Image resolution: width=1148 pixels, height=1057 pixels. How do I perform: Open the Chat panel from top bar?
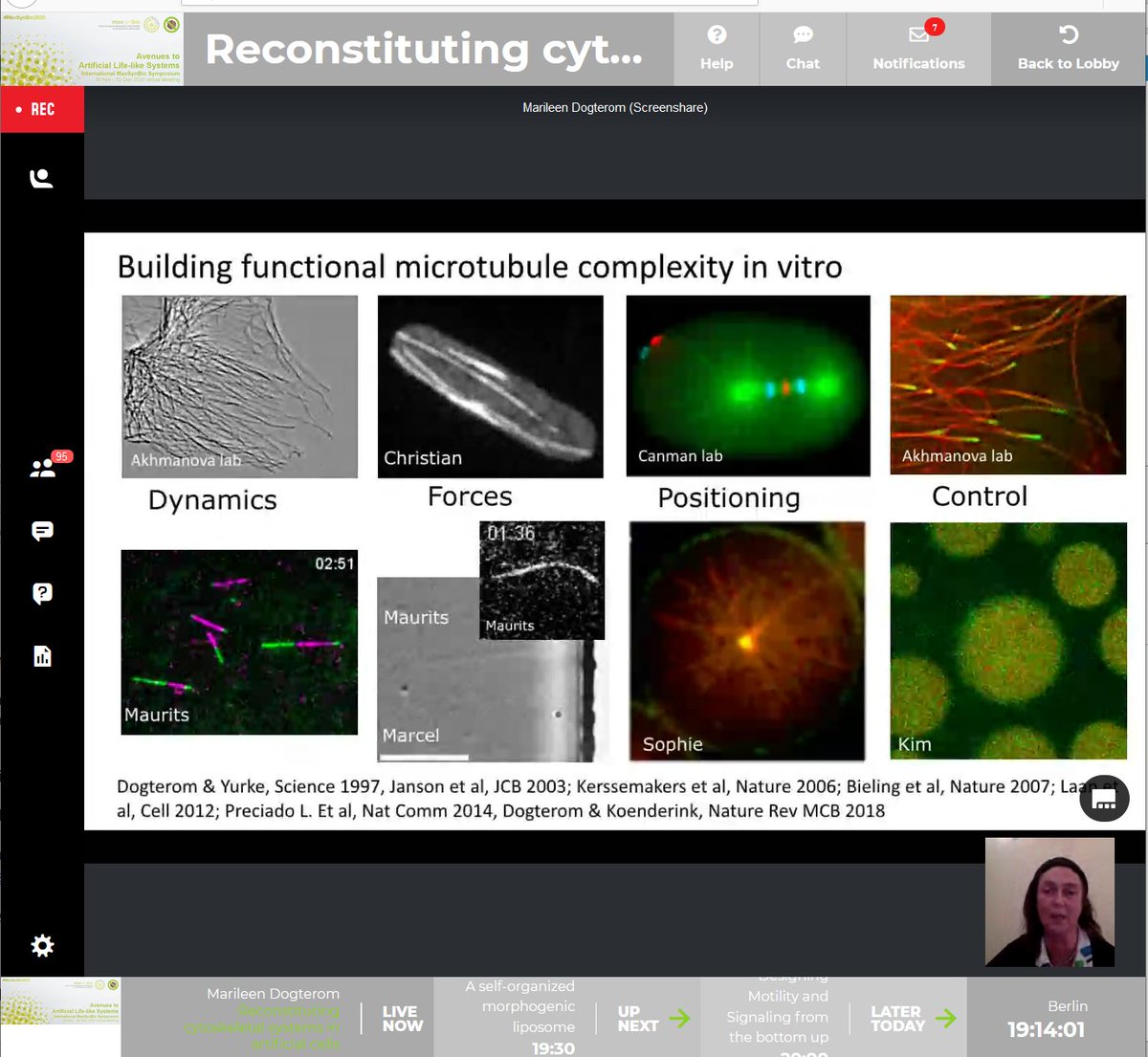pyautogui.click(x=803, y=49)
